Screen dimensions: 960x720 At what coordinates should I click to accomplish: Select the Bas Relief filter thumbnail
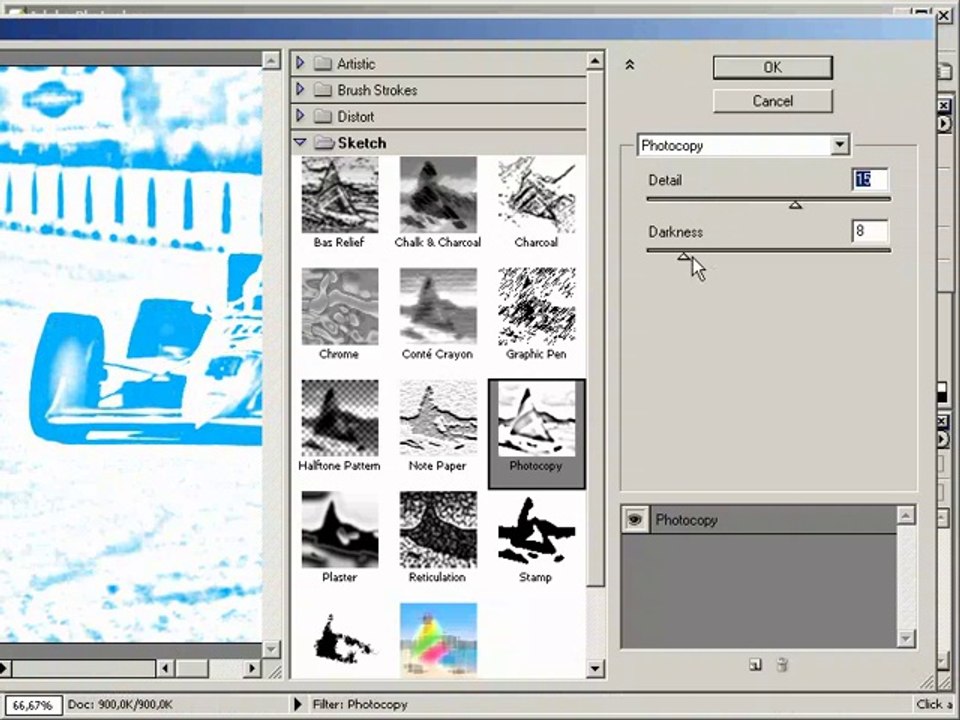pyautogui.click(x=340, y=195)
